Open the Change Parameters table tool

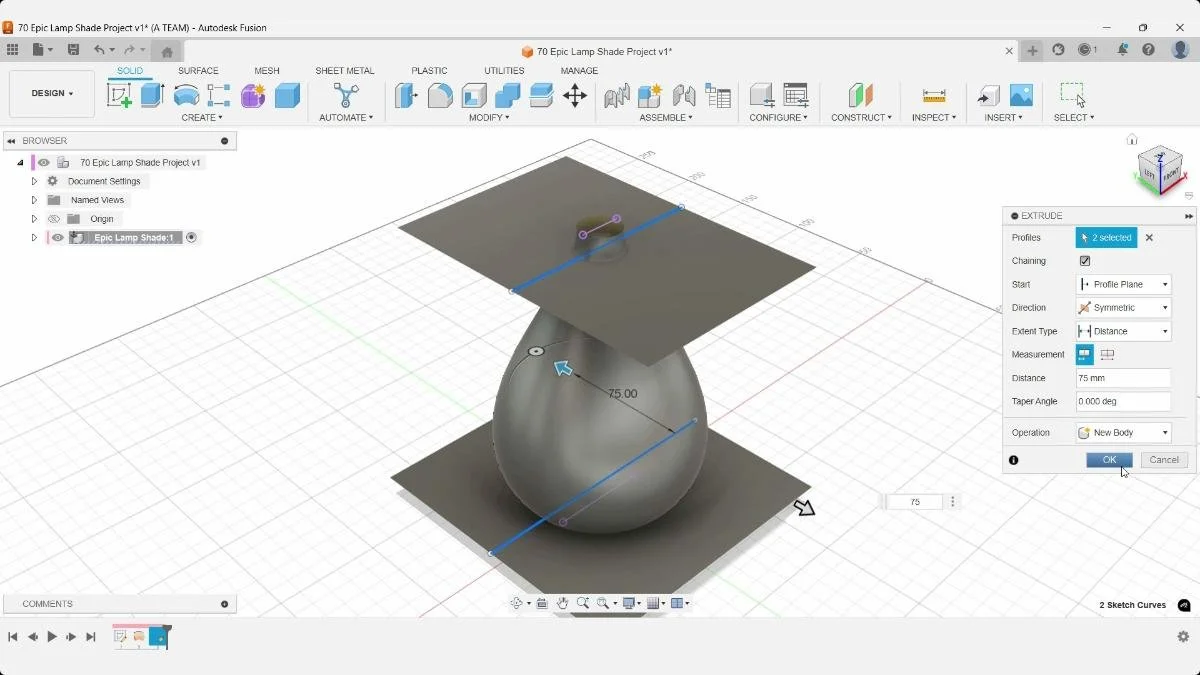(795, 95)
